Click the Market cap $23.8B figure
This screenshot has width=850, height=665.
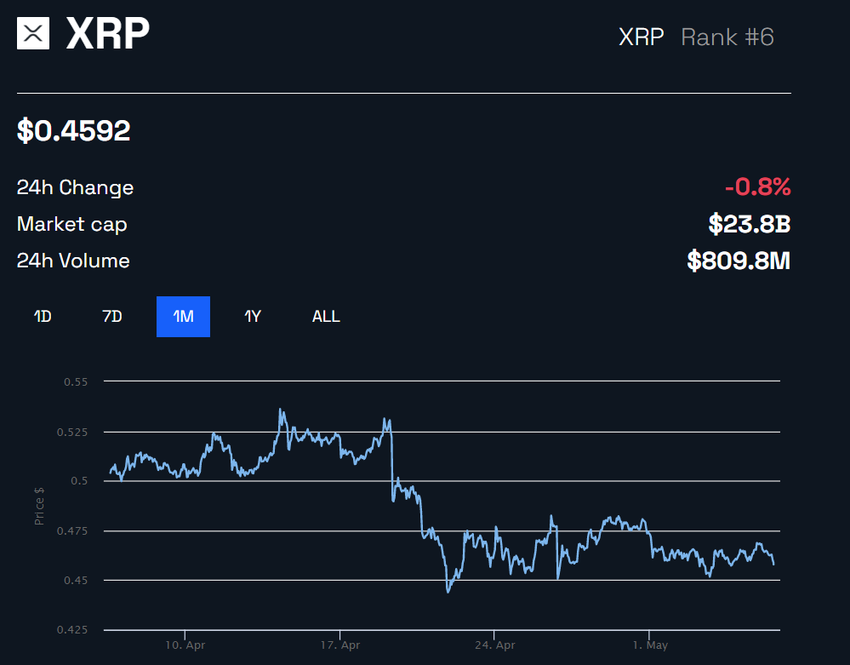click(750, 224)
